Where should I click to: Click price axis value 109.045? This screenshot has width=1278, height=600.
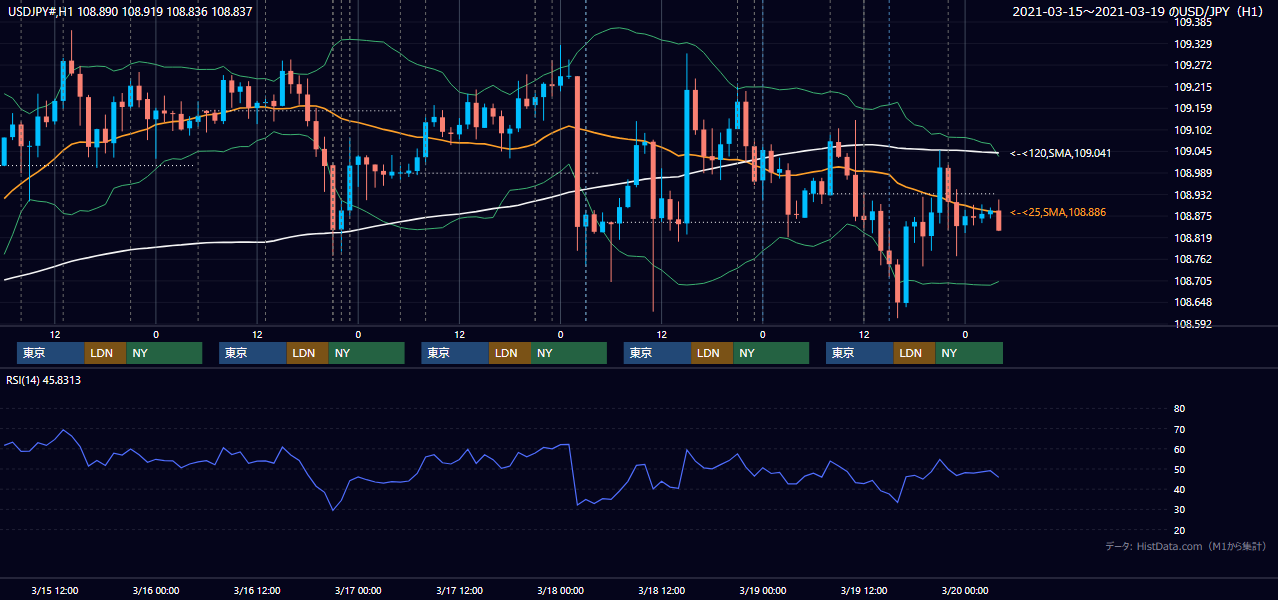1193,152
